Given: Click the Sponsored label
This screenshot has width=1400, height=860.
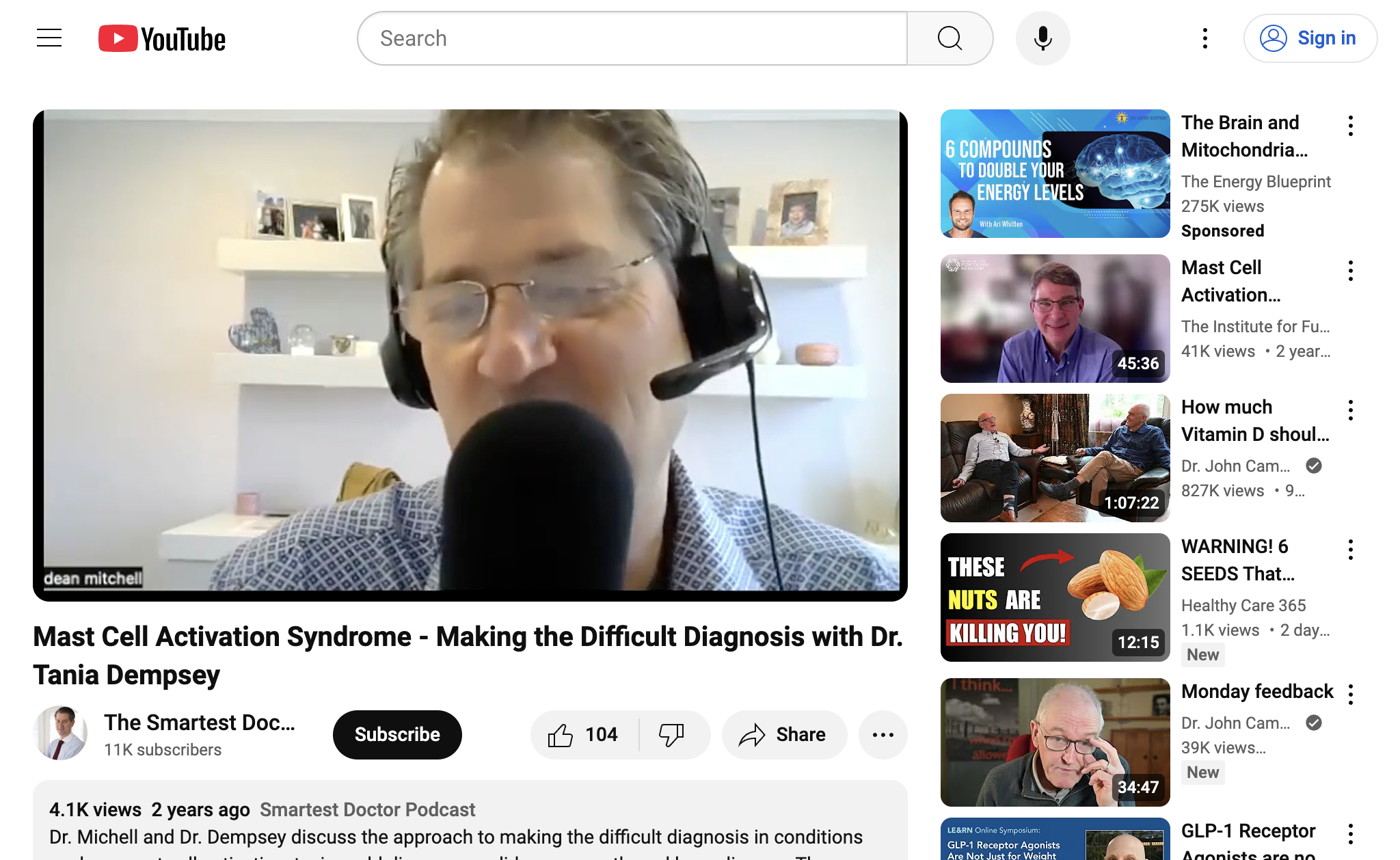Looking at the screenshot, I should click(x=1222, y=231).
